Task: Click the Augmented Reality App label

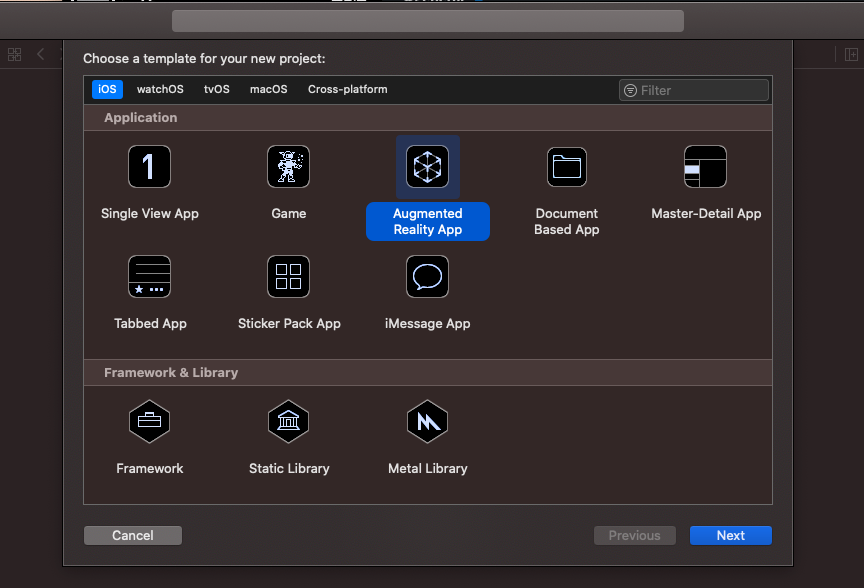Action: [x=428, y=222]
